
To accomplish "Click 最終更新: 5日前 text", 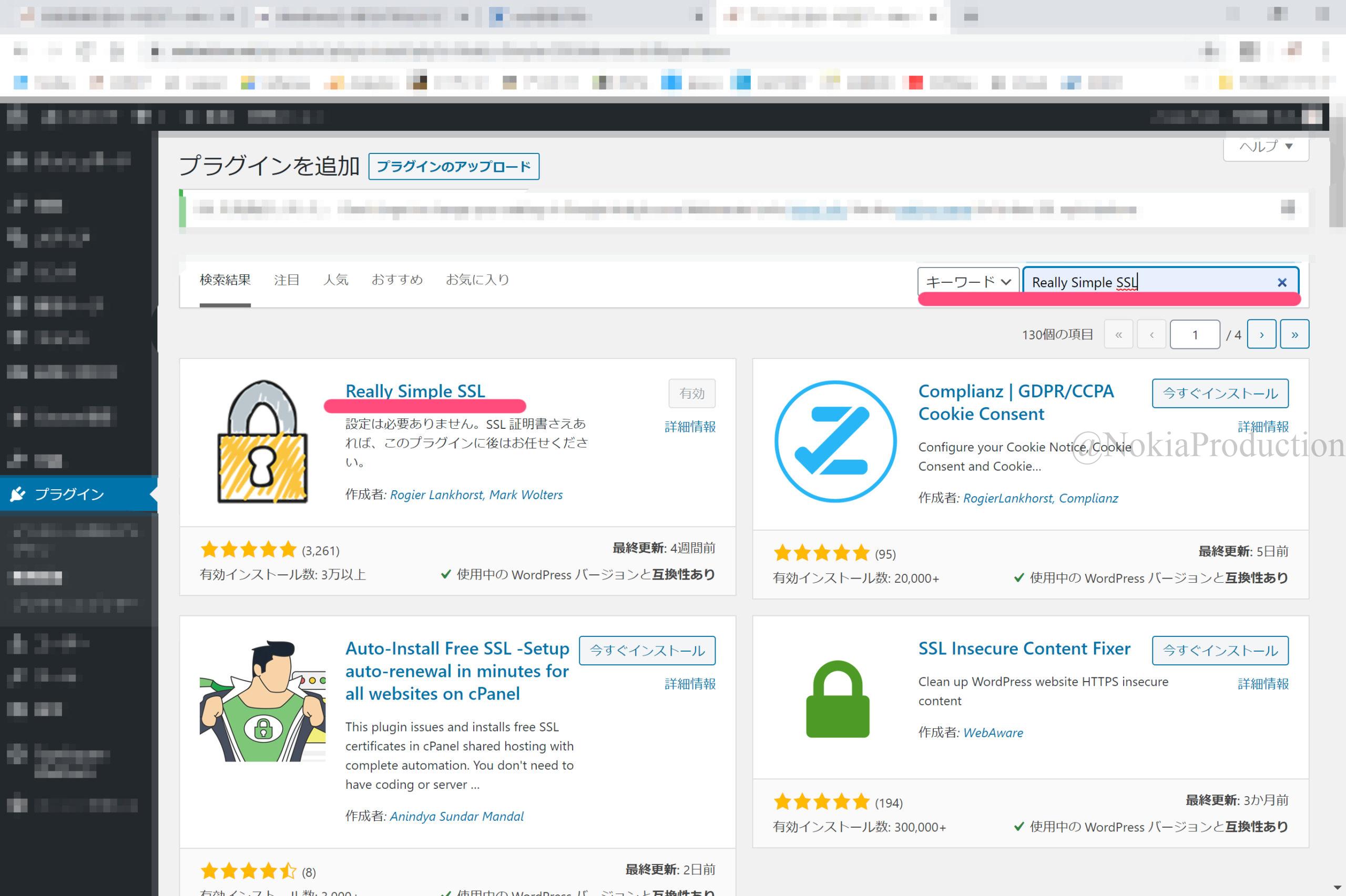I will point(1243,551).
